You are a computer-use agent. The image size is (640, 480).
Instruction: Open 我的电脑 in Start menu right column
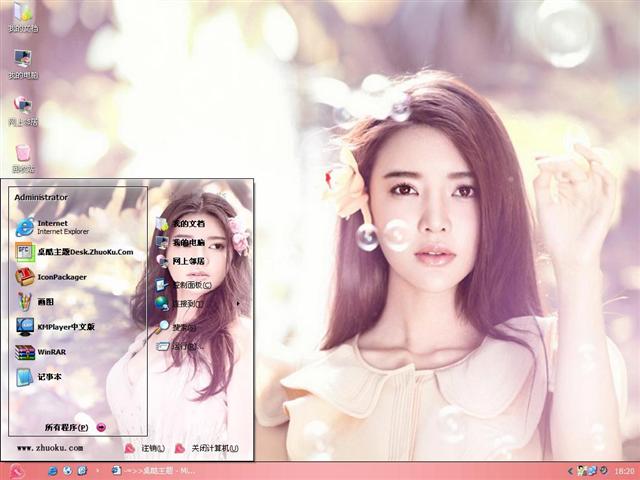point(180,242)
